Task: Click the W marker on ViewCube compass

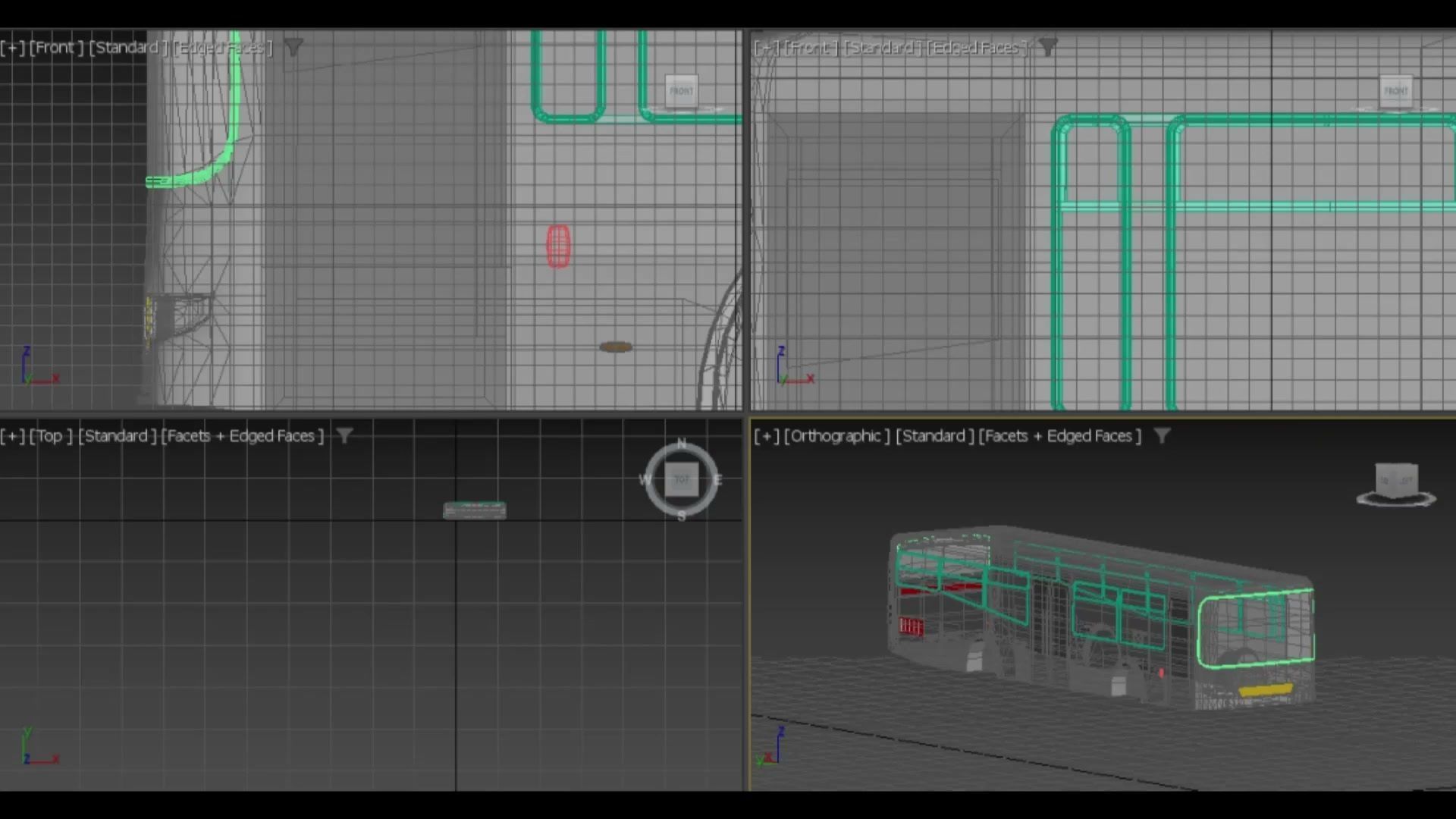Action: point(645,479)
